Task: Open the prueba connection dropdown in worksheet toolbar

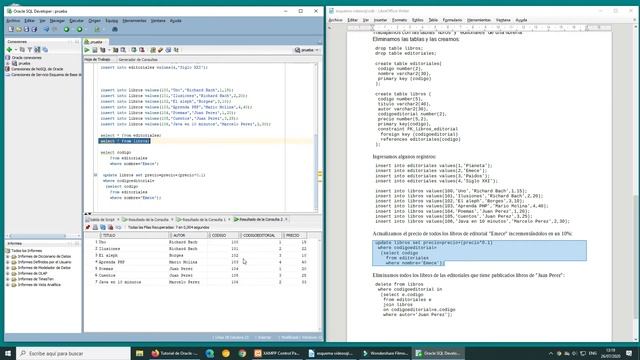Action: [x=307, y=50]
